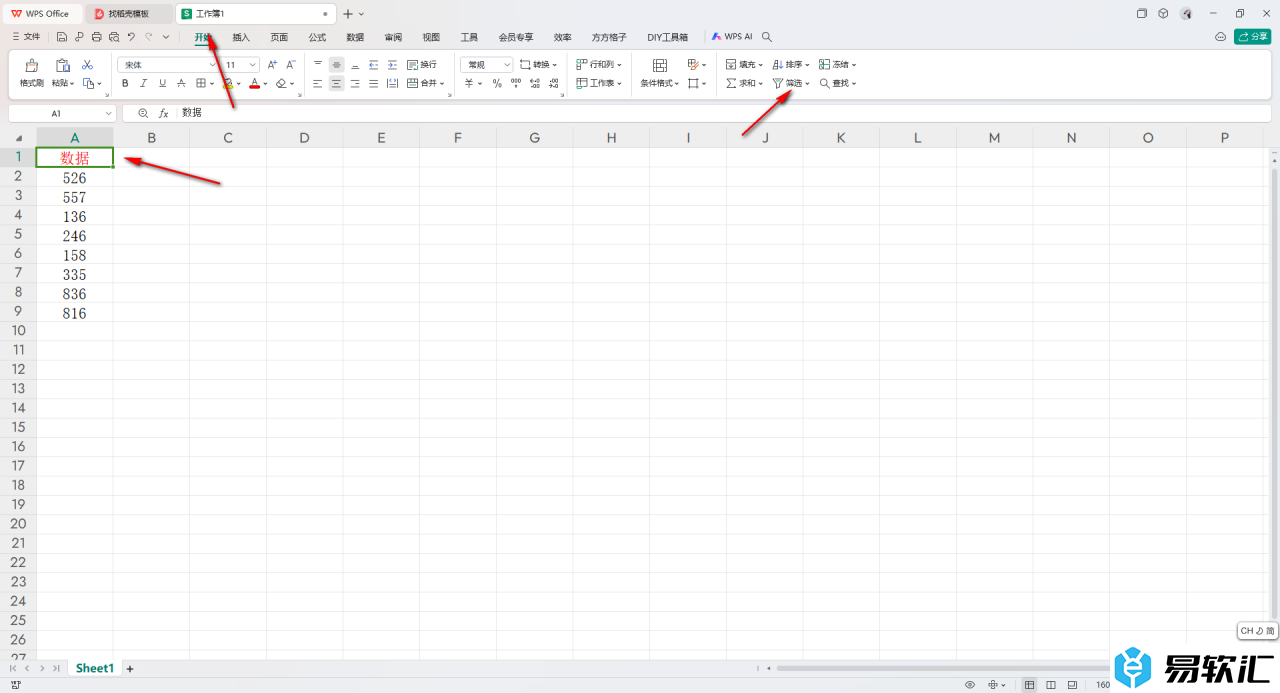Expand the Freeze (冻结) dropdown
Screen dimensions: 1280x693
coord(854,64)
